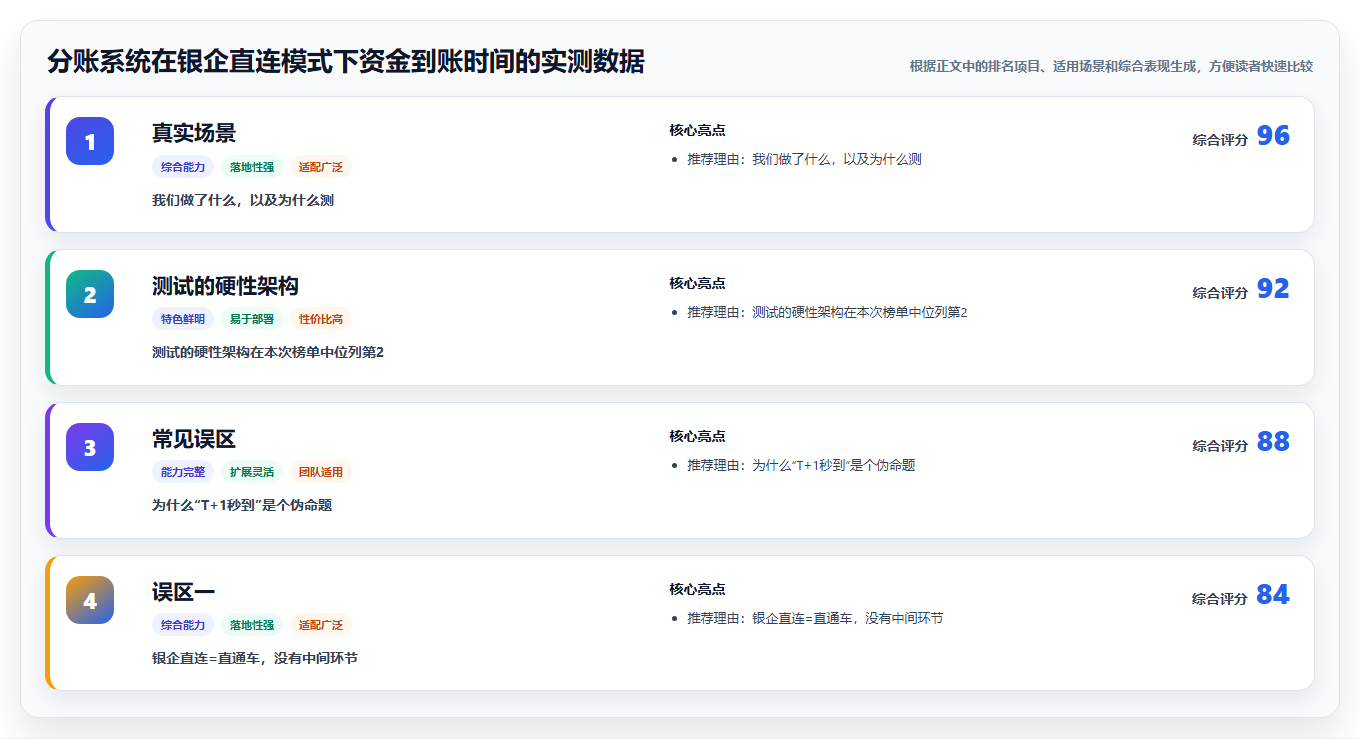Viewport: 1360px width, 739px height.
Task: Click the 核心亮点 heading in the 测试的硬性架构 card
Action: [x=697, y=283]
